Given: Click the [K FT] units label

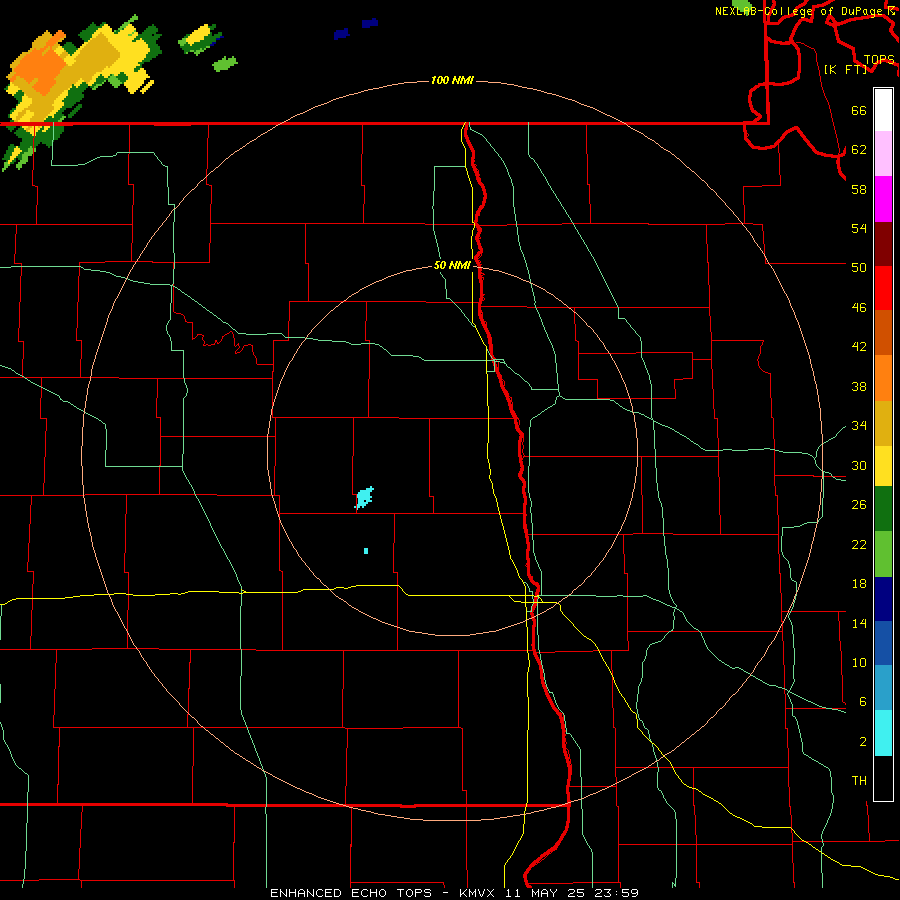Looking at the screenshot, I should pos(845,69).
